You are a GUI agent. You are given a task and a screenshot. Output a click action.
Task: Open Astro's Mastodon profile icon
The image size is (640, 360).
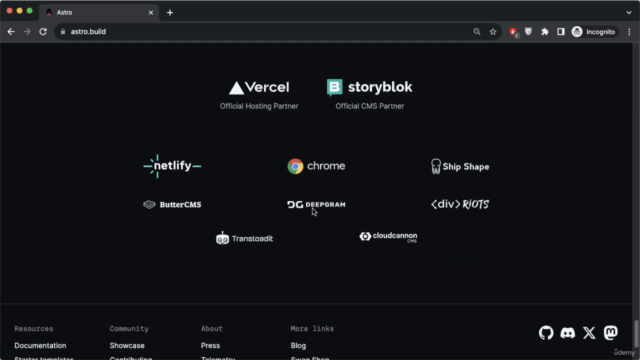click(x=611, y=333)
